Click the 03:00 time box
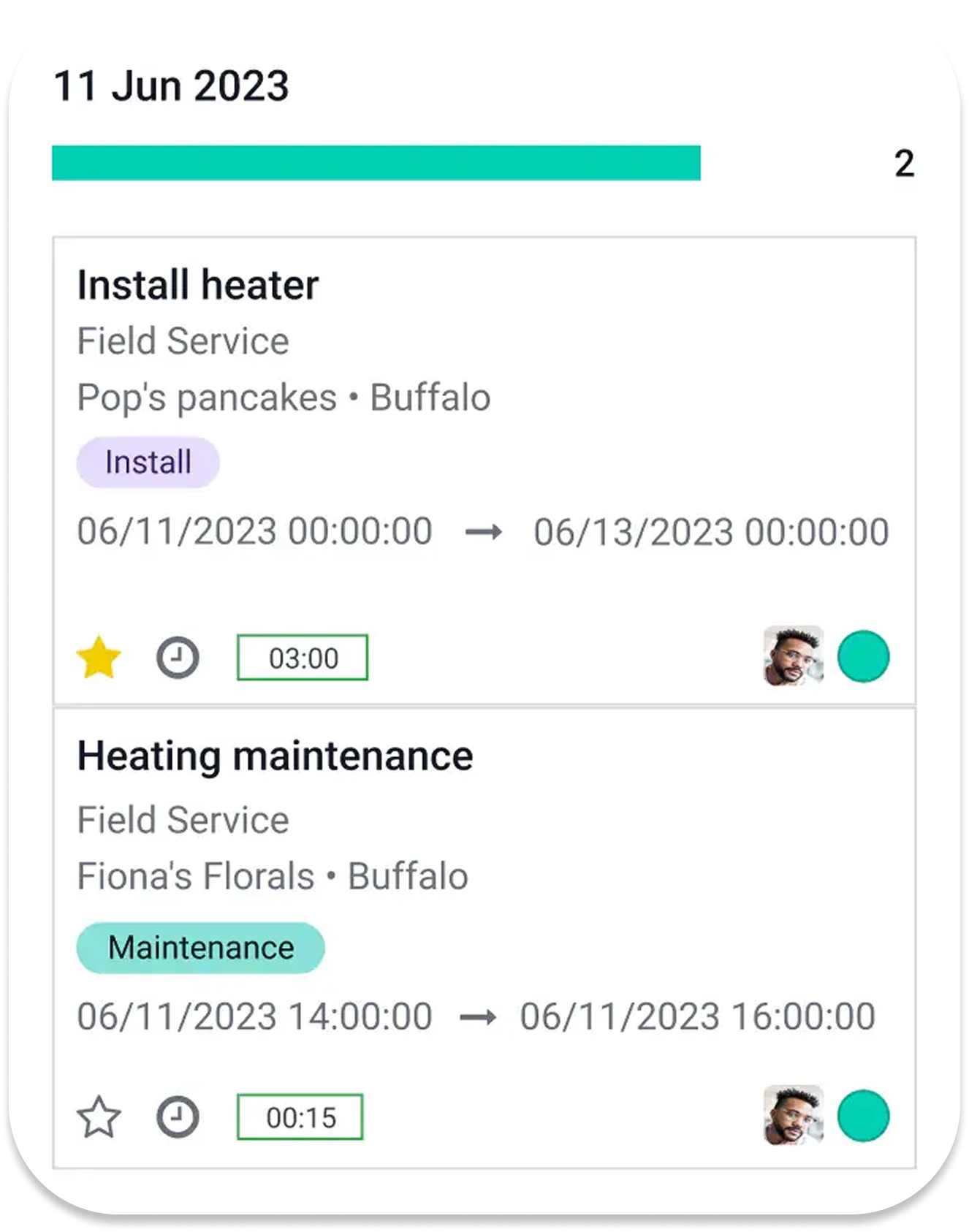This screenshot has height=1232, width=969. 303,658
